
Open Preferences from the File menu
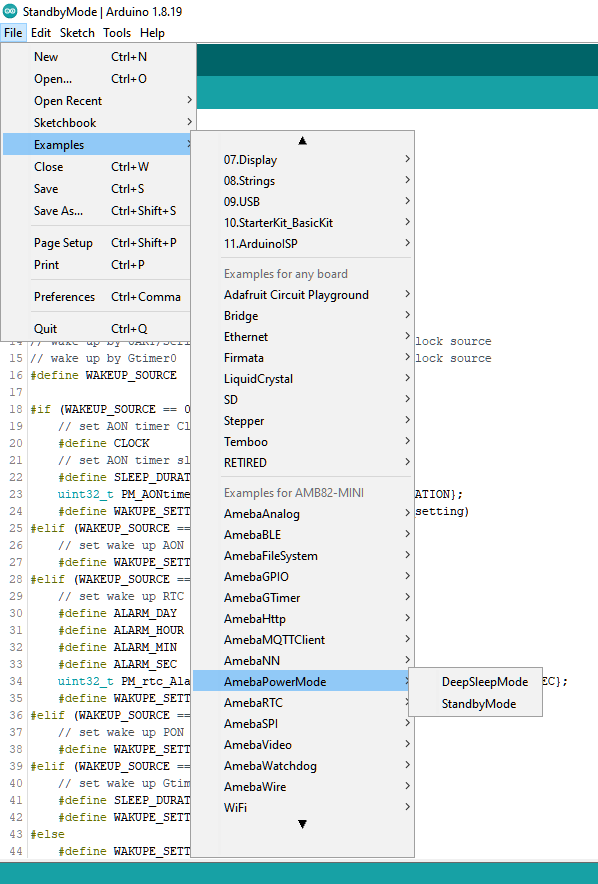coord(99,297)
